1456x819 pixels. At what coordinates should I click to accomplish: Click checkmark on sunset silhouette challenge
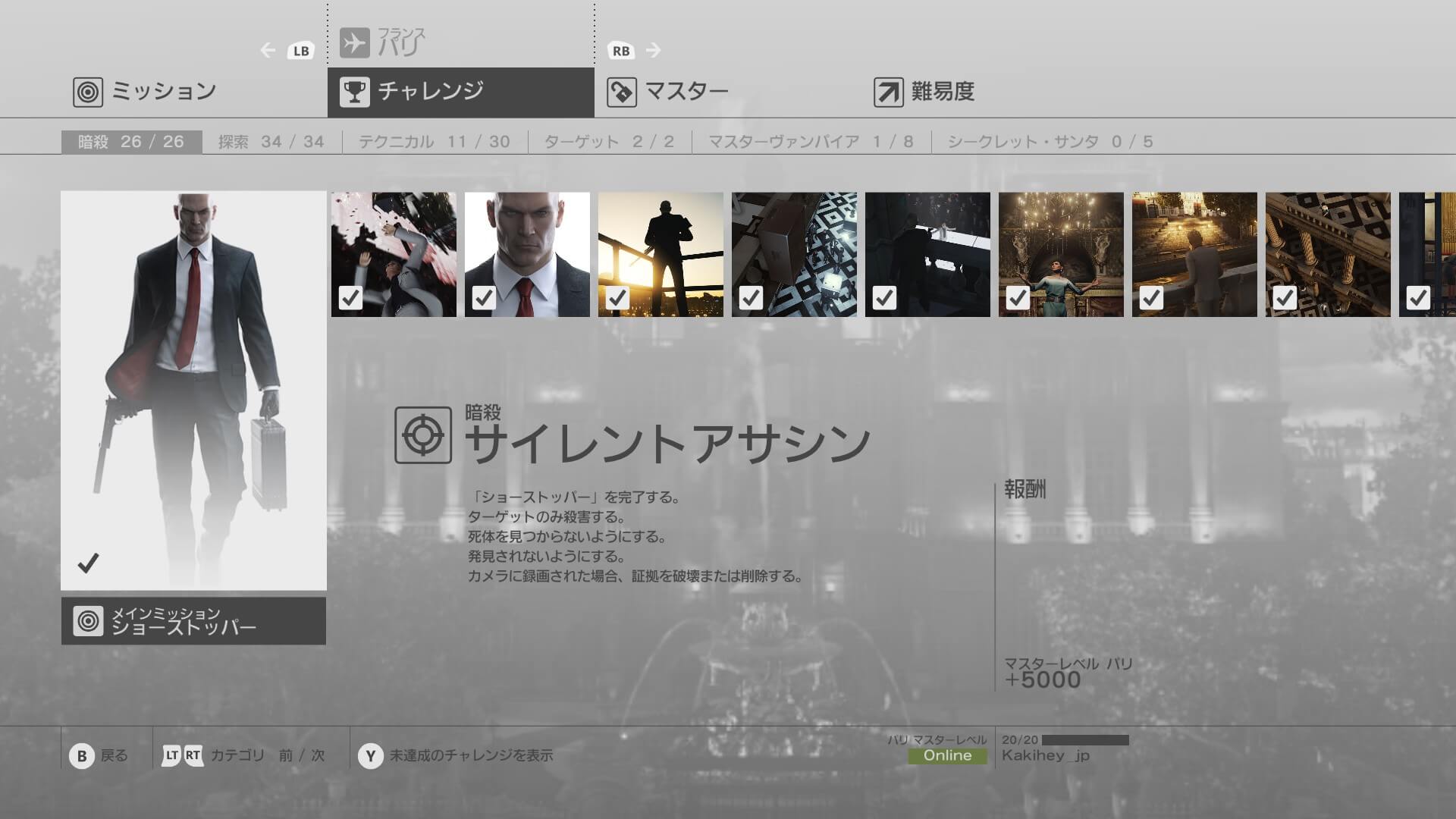(617, 298)
